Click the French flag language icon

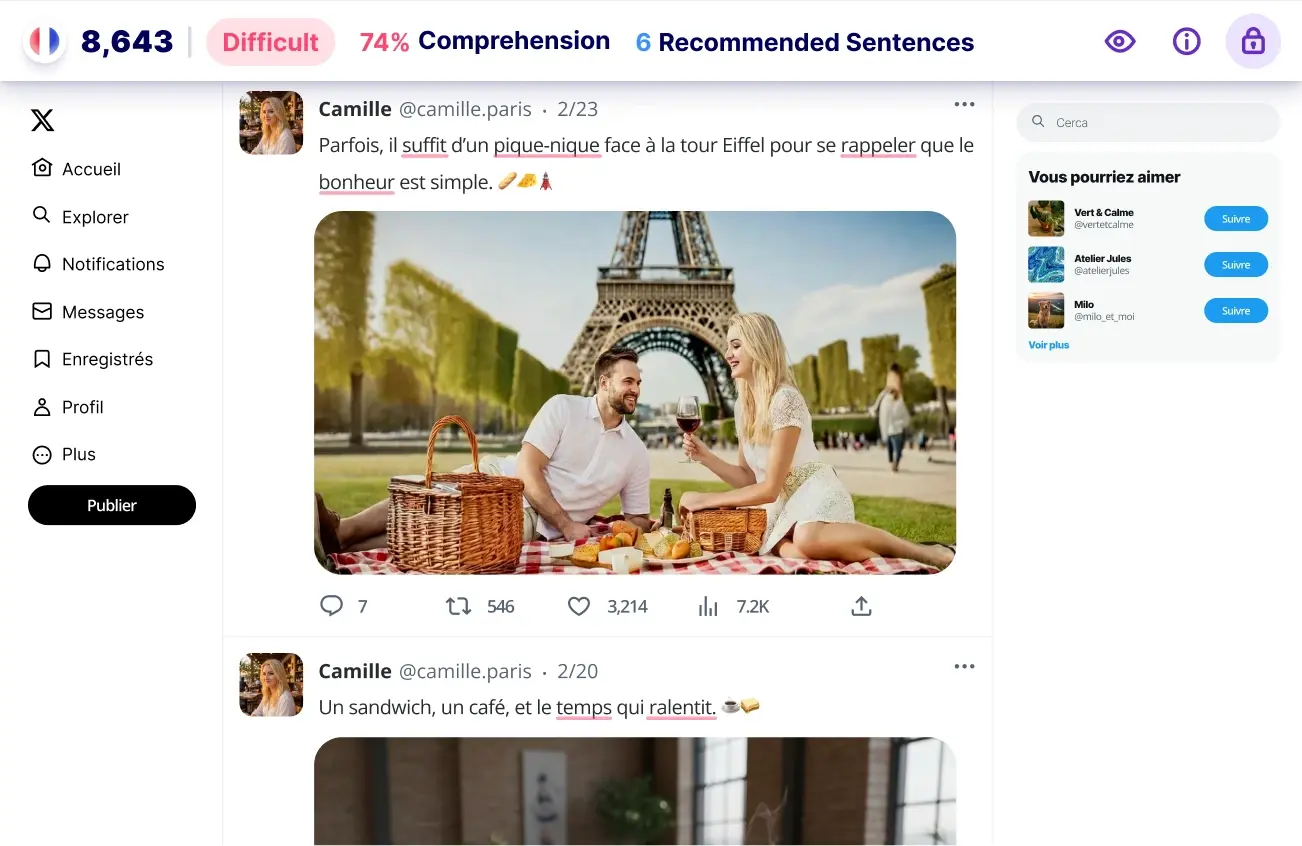tap(45, 41)
